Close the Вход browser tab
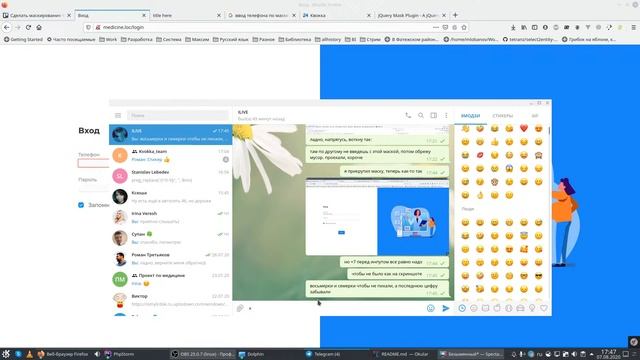This screenshot has width=640, height=360. [144, 15]
